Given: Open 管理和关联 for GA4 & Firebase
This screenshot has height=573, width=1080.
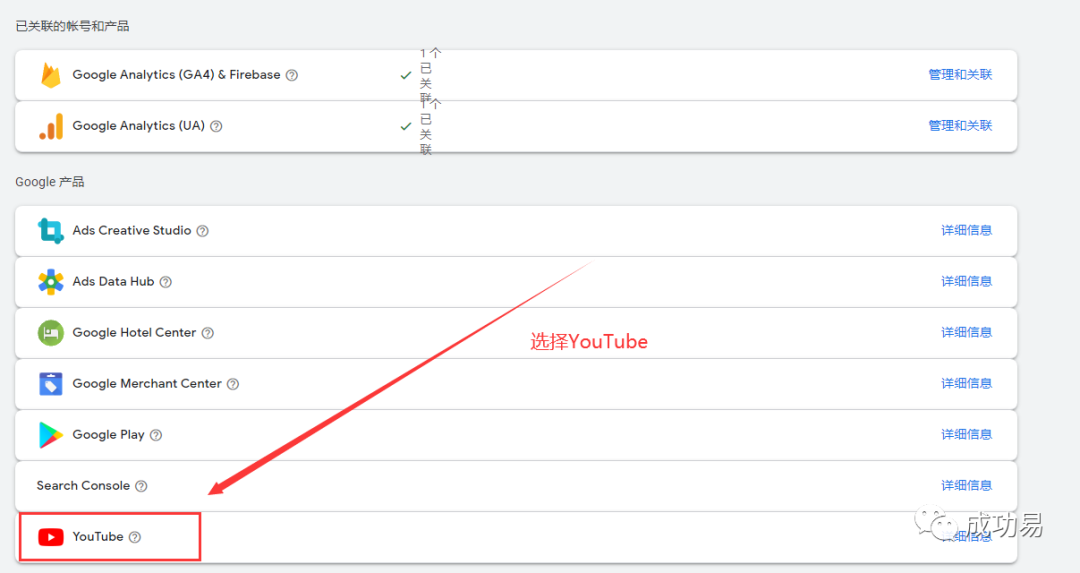Looking at the screenshot, I should pos(960,74).
